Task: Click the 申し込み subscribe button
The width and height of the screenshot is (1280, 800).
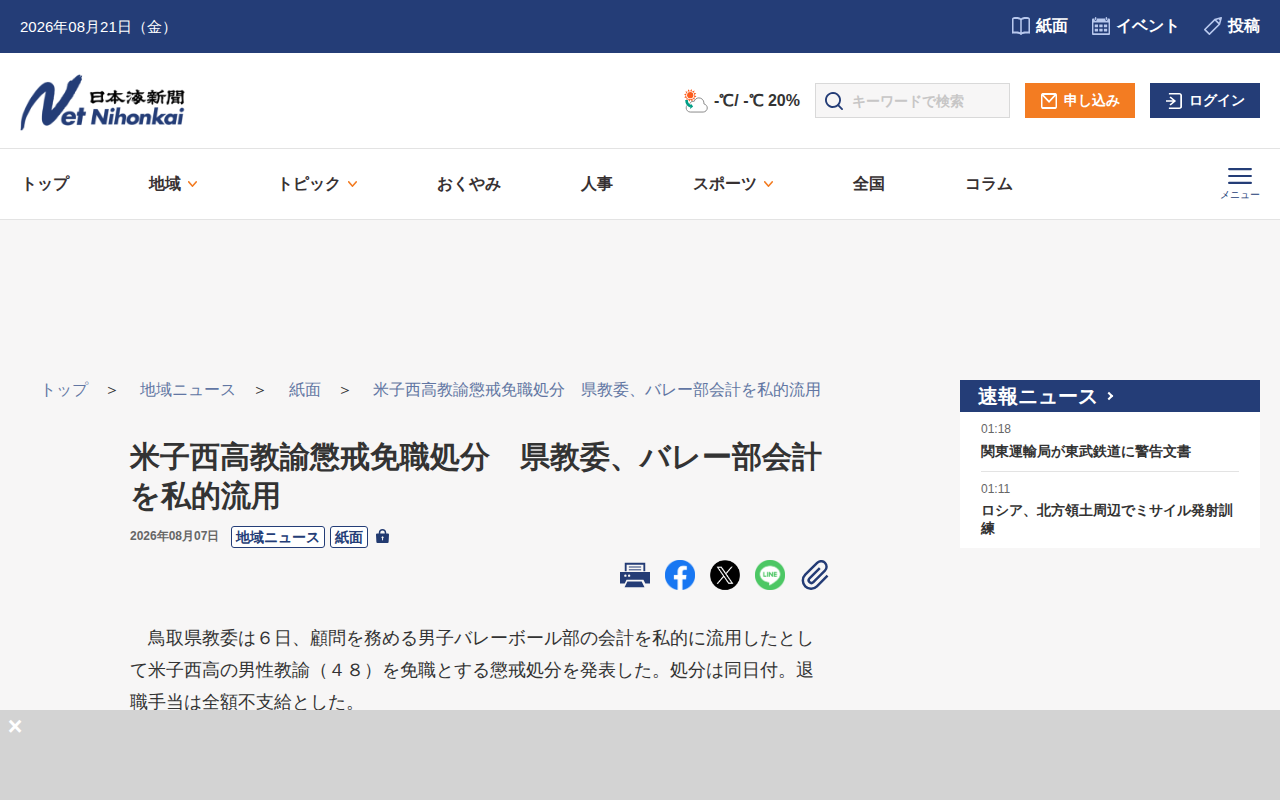Action: coord(1080,100)
